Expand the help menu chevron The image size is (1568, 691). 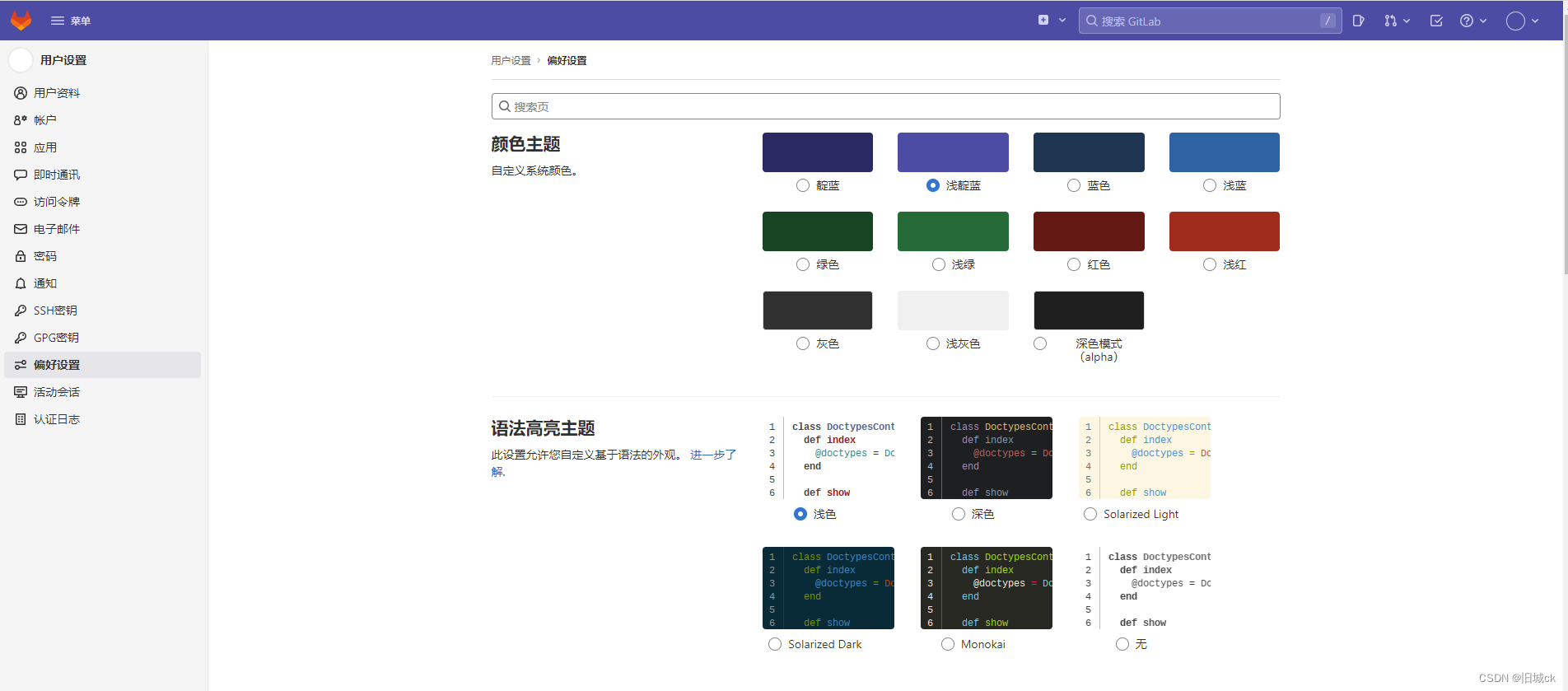(x=1483, y=21)
